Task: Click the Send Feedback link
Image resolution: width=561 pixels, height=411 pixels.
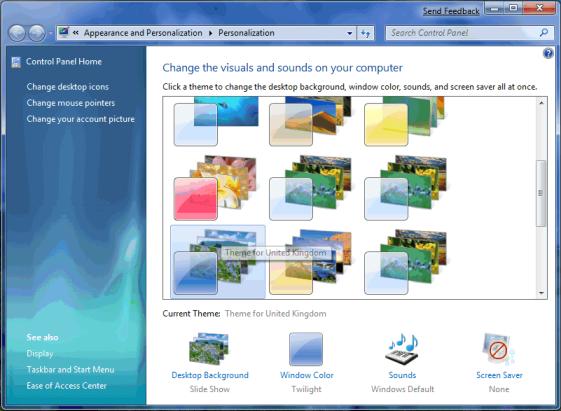Action: pos(451,11)
